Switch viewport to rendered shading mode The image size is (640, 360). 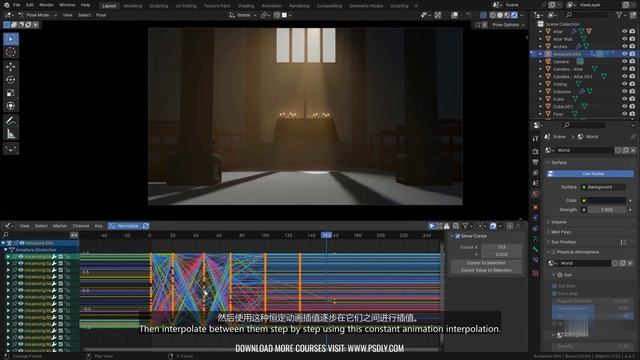point(514,15)
